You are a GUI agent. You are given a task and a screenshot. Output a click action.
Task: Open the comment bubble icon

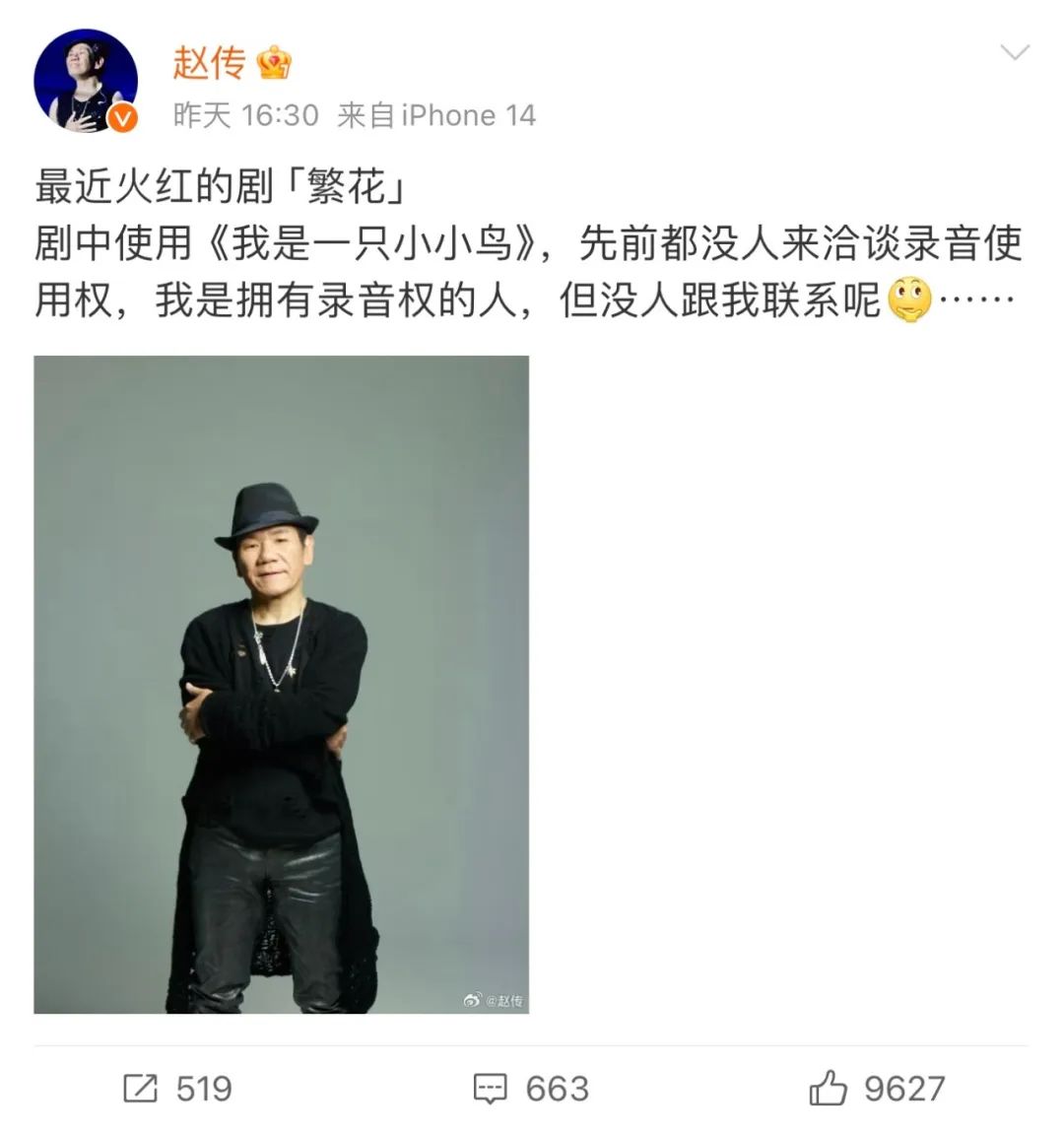coord(491,1089)
